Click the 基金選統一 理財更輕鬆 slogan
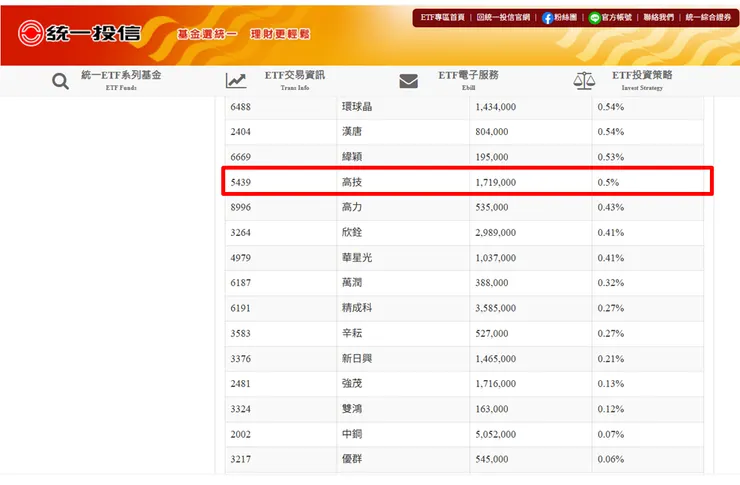 [x=244, y=34]
